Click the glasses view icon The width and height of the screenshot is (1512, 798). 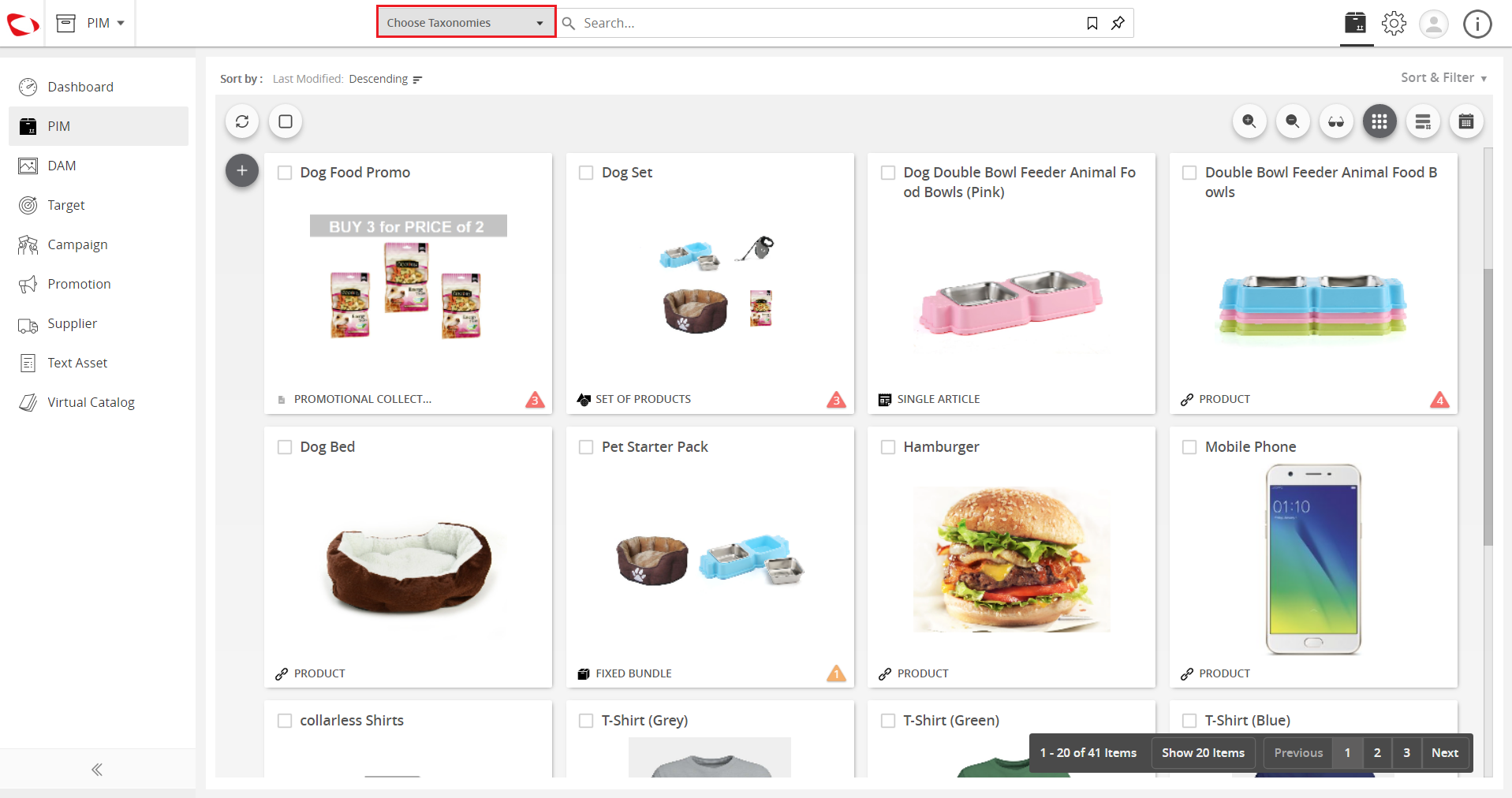tap(1336, 121)
